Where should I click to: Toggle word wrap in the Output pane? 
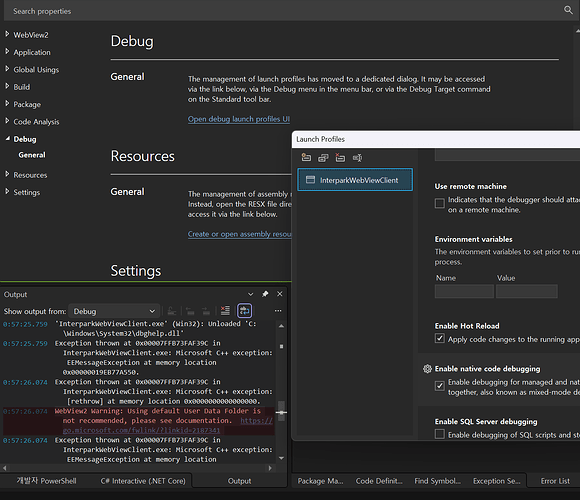244,310
